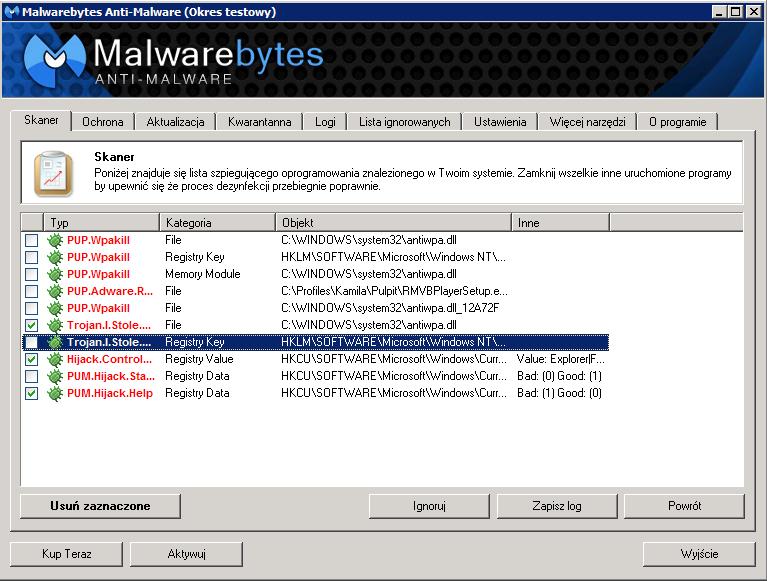The height and width of the screenshot is (581, 767).
Task: Click the Usuń zaznaczone button
Action: click(100, 506)
